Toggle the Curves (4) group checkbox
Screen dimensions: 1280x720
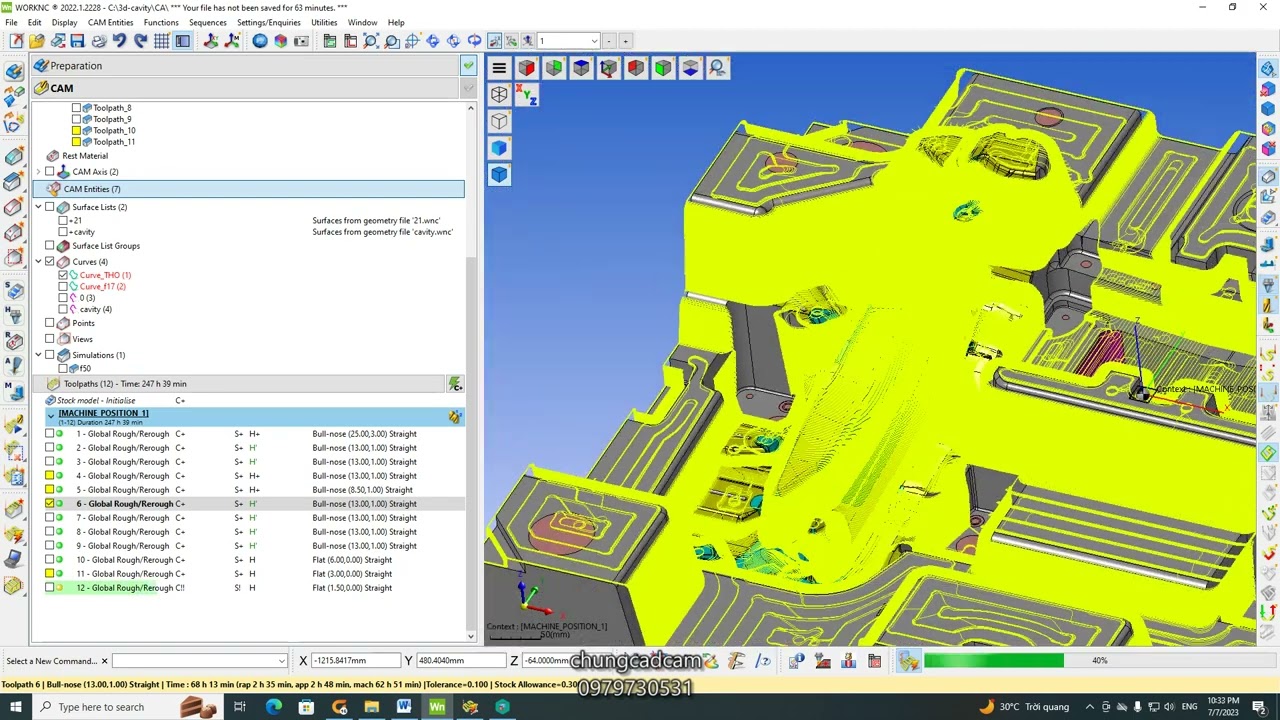[50, 262]
